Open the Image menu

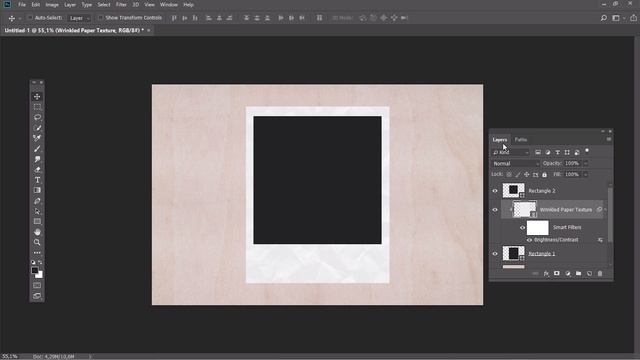(x=52, y=5)
